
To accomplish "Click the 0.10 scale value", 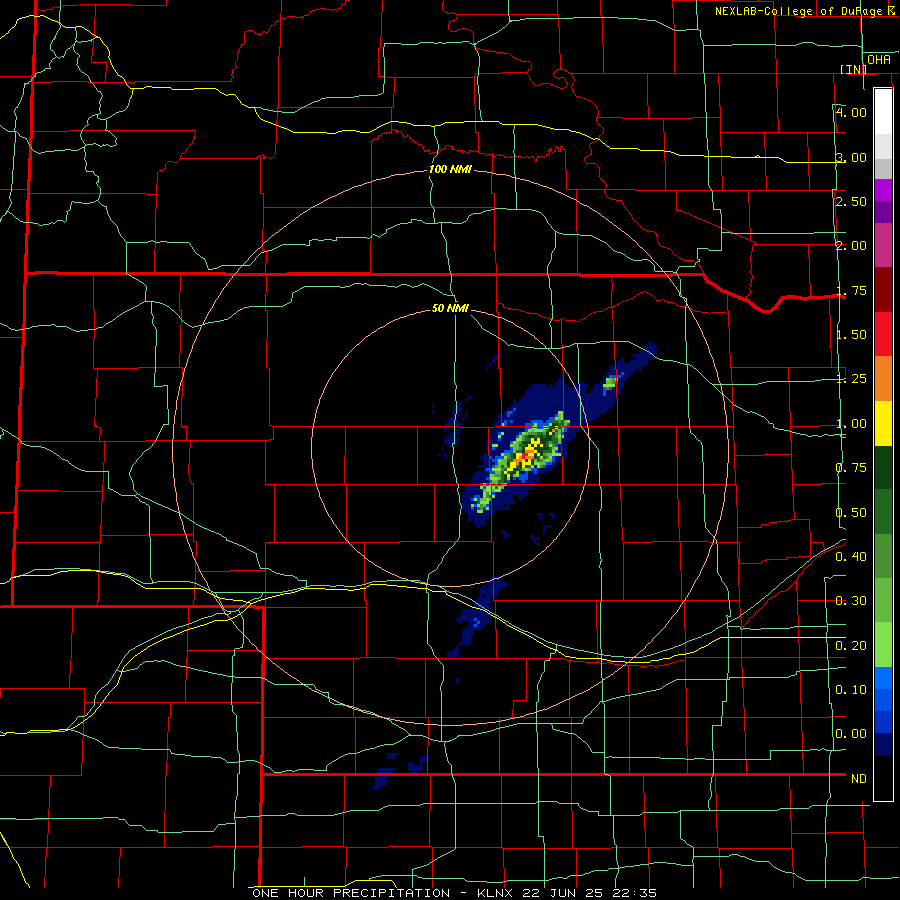I will (851, 690).
